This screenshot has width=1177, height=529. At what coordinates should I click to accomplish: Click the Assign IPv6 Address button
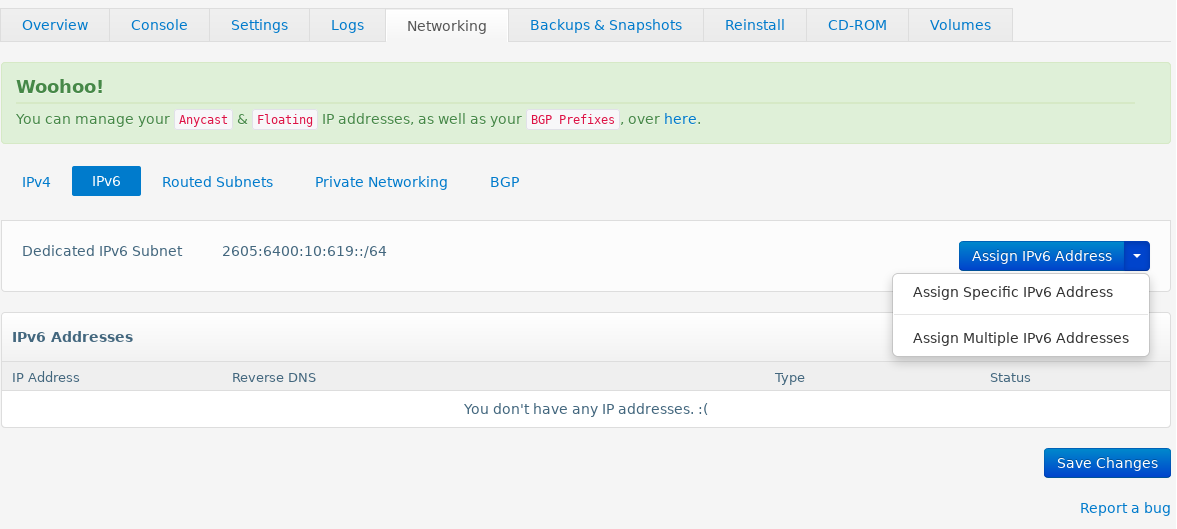[1041, 256]
